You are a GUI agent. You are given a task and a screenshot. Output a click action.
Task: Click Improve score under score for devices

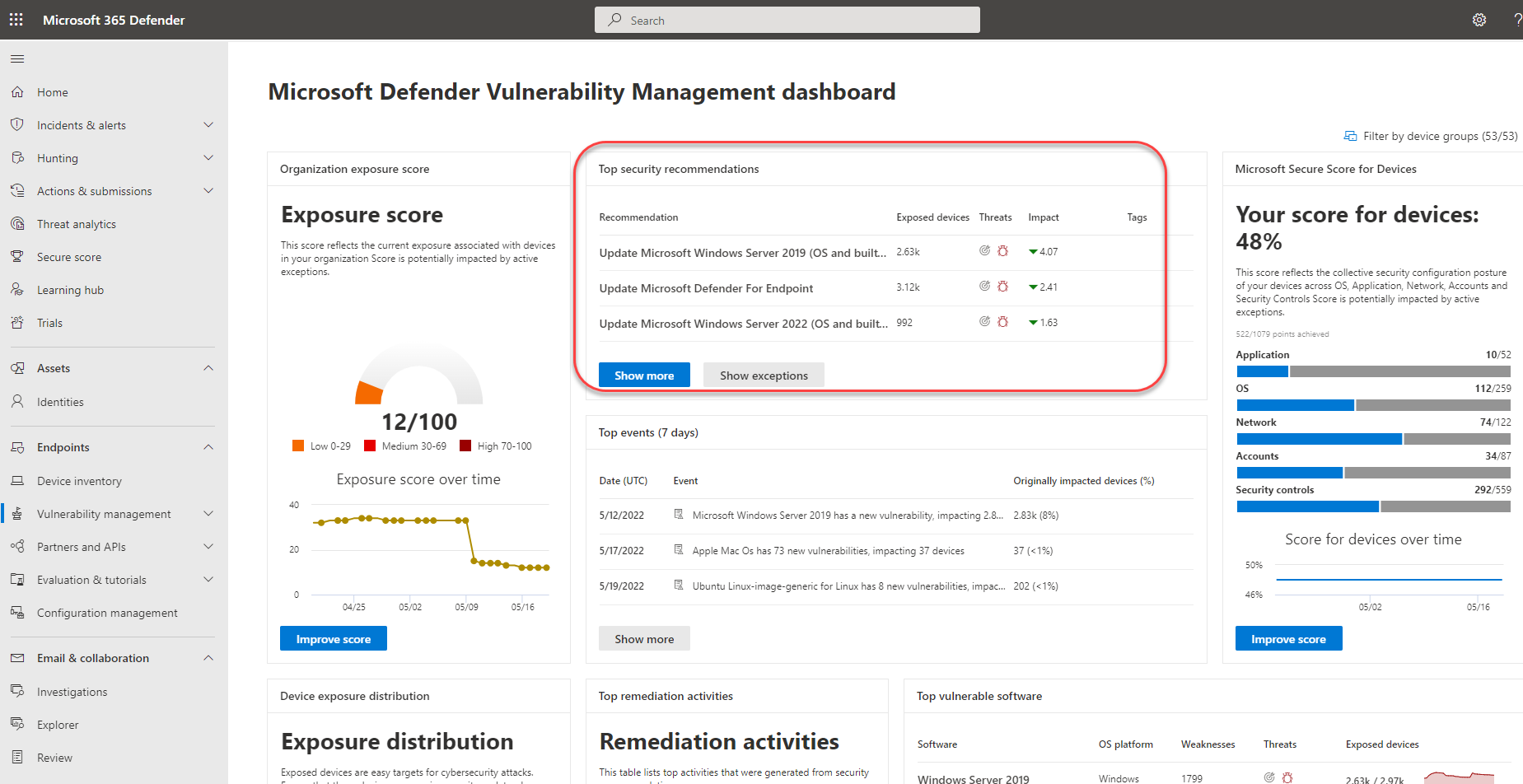[1288, 638]
